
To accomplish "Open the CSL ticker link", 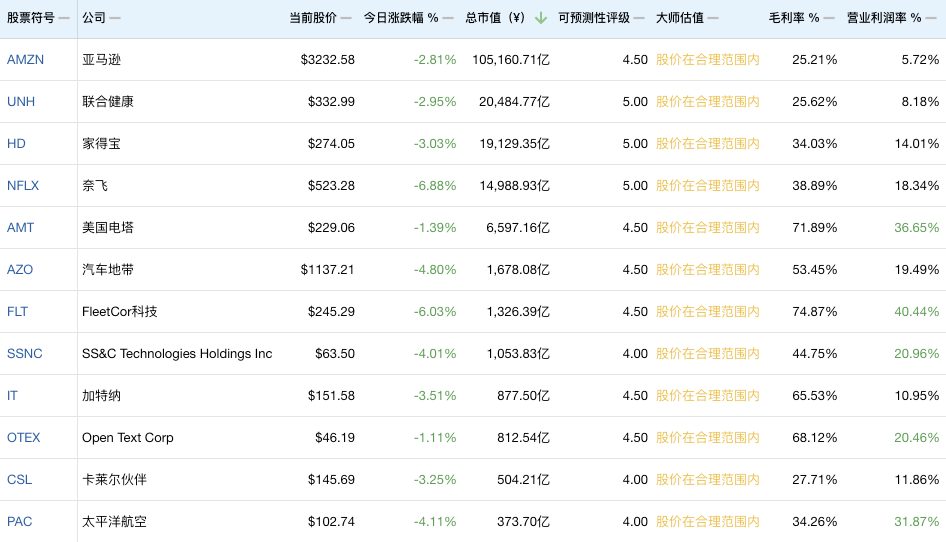I will (x=19, y=479).
